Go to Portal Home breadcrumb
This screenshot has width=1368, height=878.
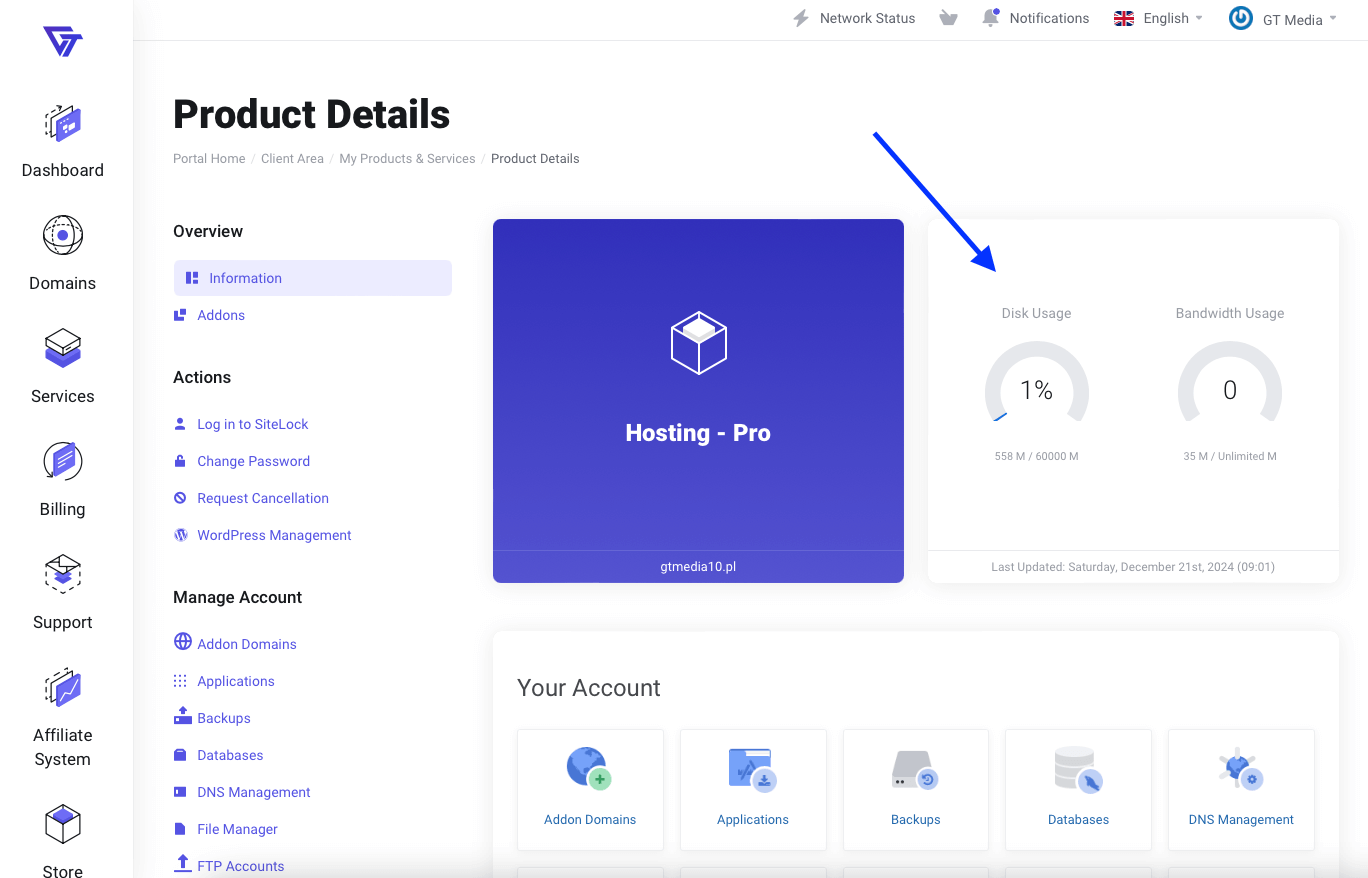click(x=209, y=158)
